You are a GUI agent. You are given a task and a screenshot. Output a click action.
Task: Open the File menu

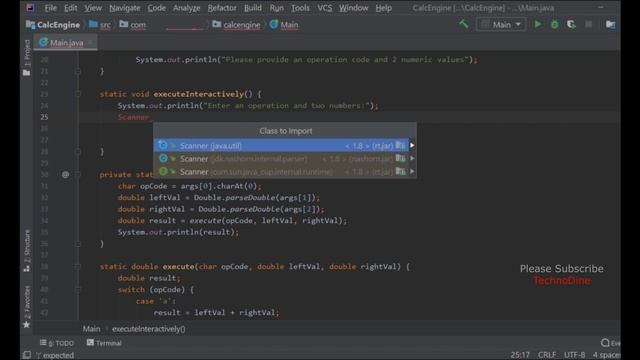tap(50, 8)
